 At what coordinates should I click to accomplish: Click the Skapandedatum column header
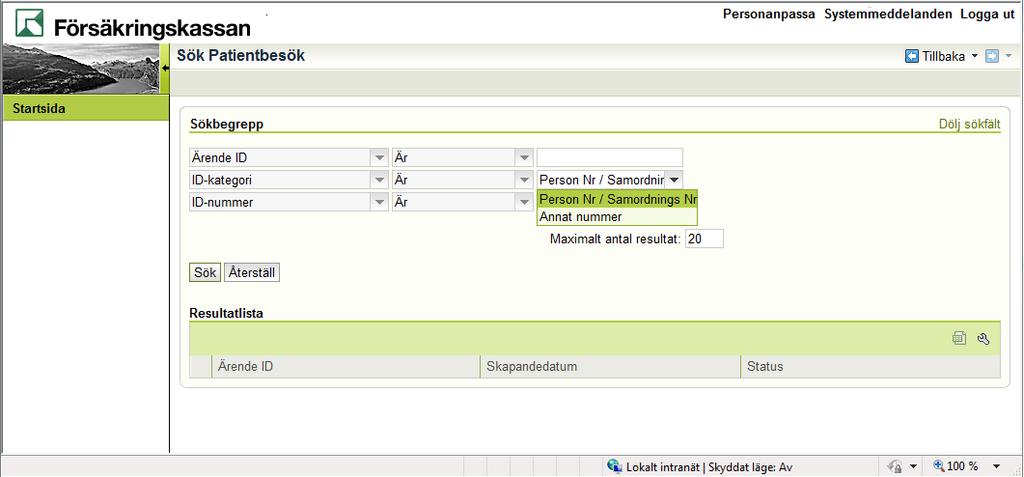point(611,367)
